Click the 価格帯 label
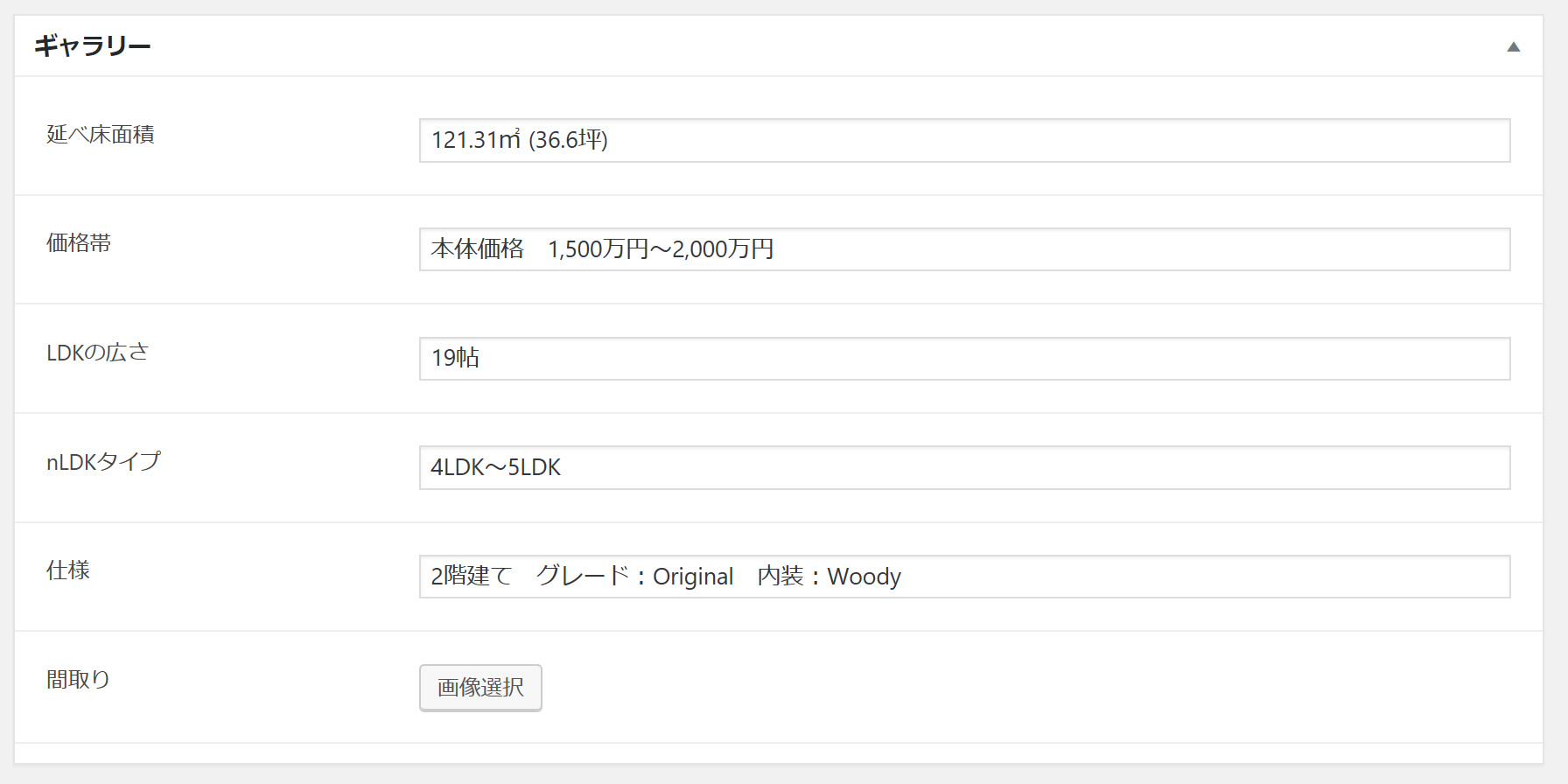Viewport: 1568px width, 784px height. point(79,243)
